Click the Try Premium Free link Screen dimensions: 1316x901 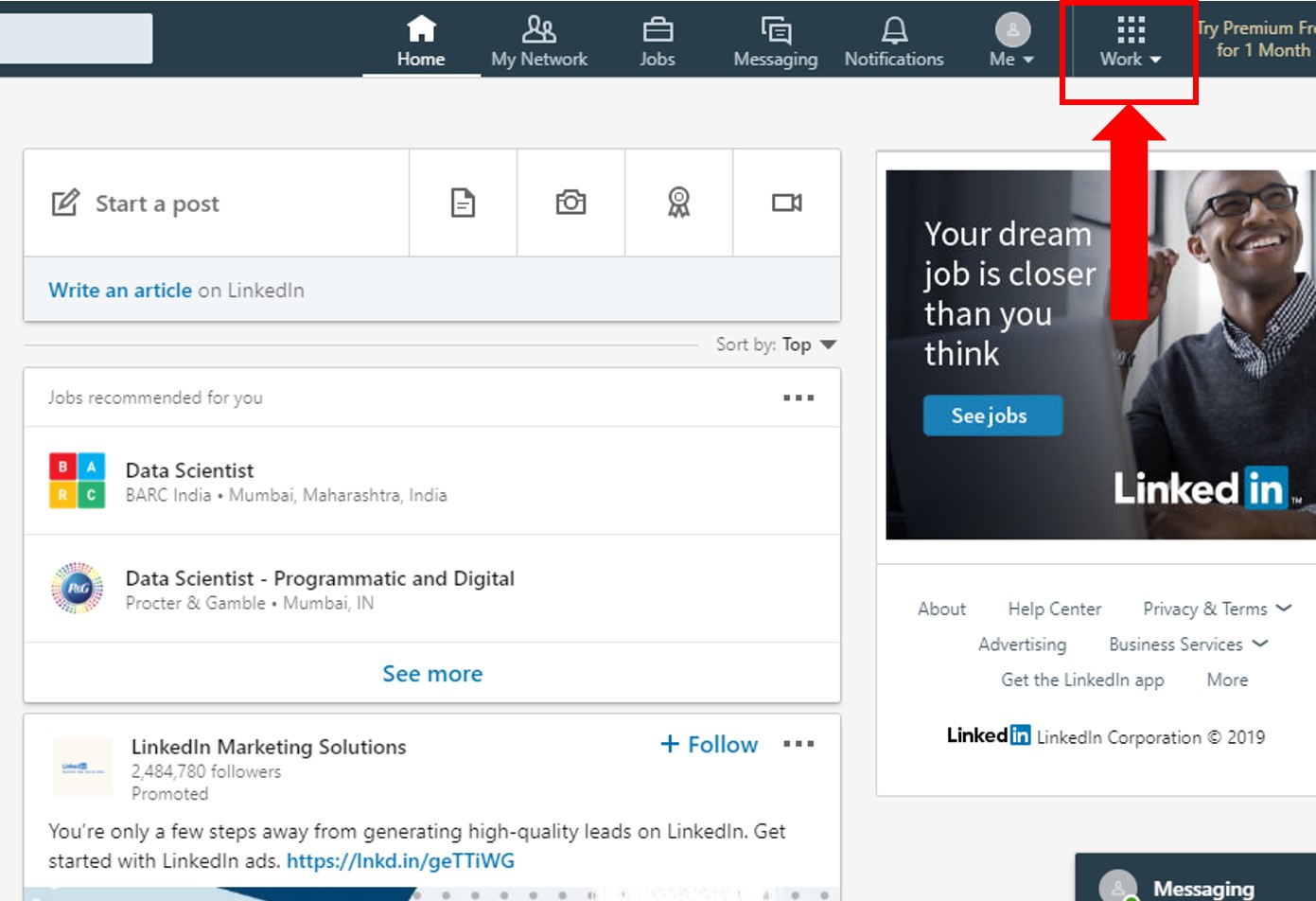(1256, 39)
